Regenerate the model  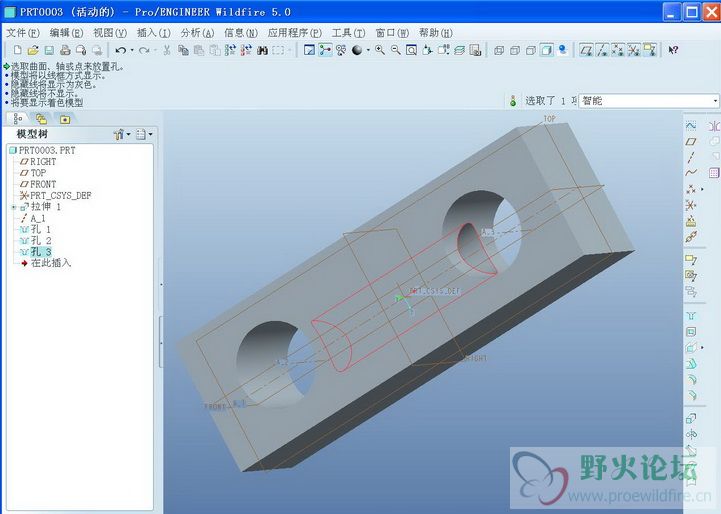pos(230,50)
